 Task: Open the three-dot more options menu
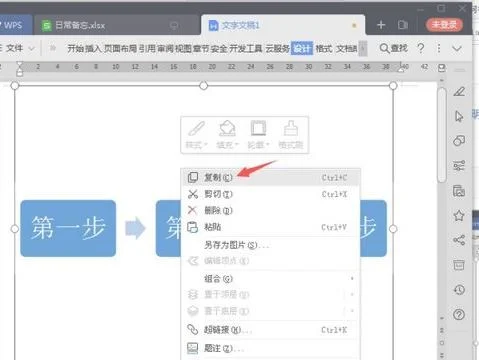click(439, 48)
